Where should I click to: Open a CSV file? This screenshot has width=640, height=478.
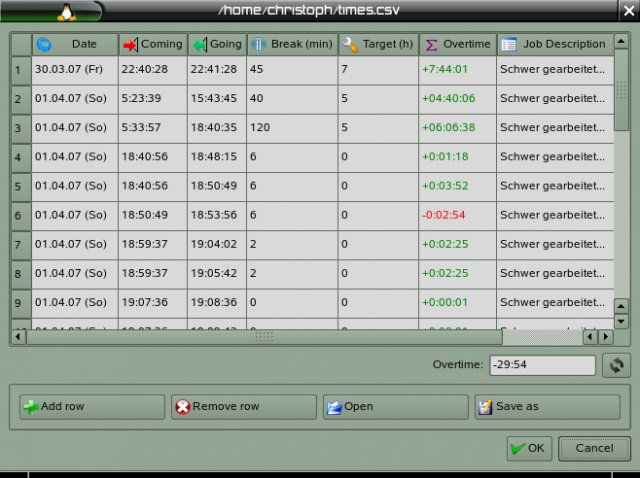click(395, 407)
